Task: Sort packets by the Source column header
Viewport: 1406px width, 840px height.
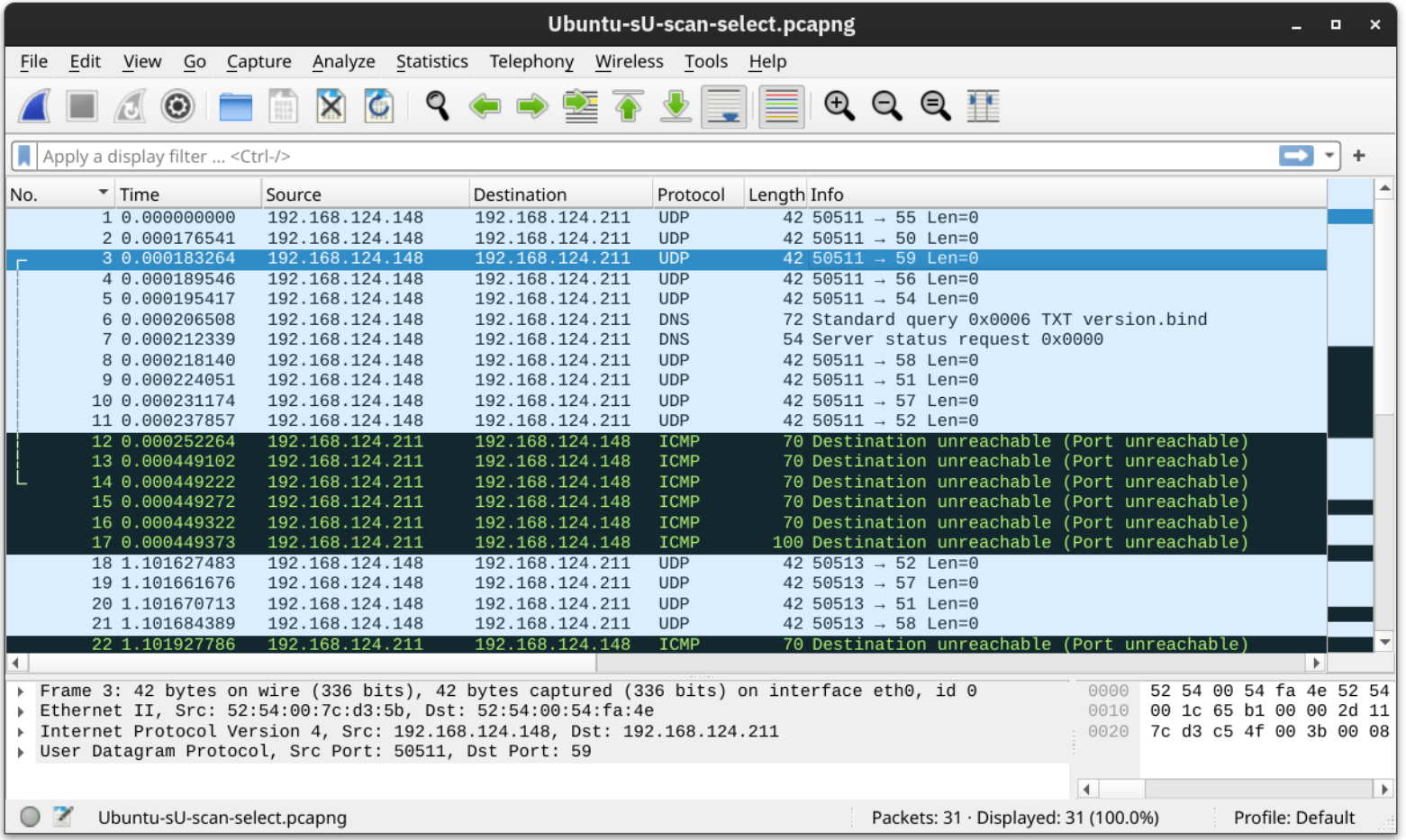Action: click(x=366, y=194)
